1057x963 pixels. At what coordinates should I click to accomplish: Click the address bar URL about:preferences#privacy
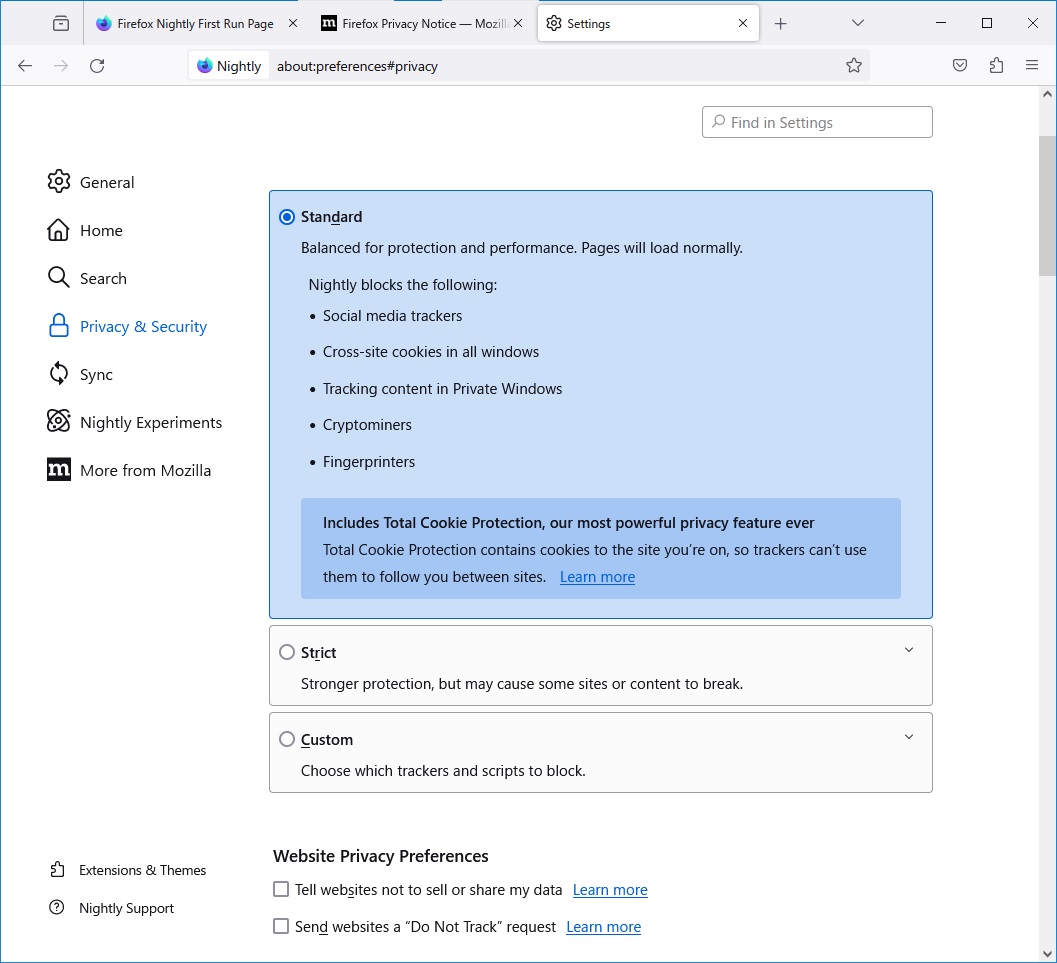pyautogui.click(x=357, y=66)
